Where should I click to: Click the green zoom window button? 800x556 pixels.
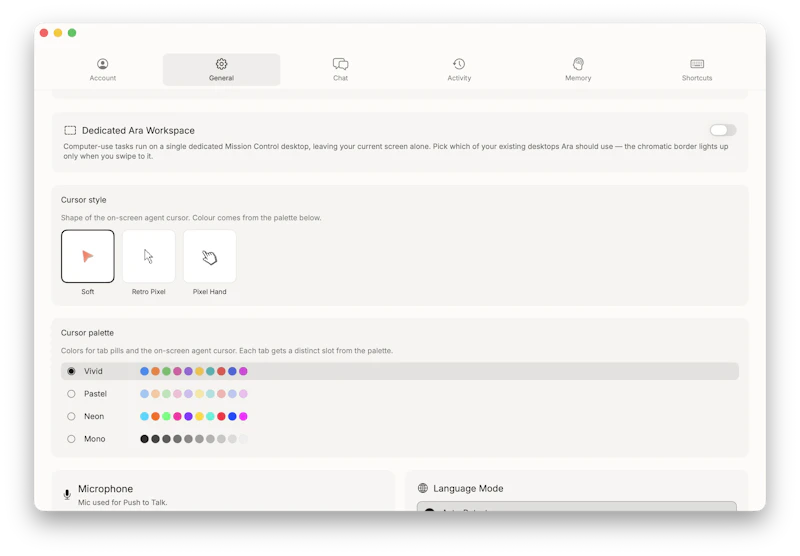72,33
